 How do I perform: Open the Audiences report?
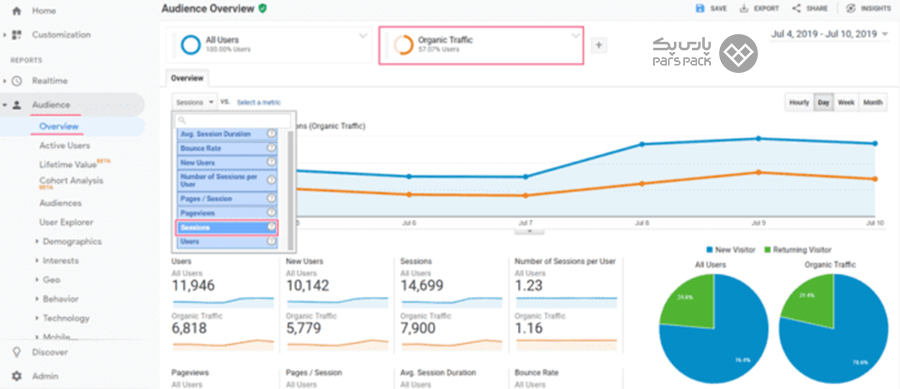coord(60,203)
